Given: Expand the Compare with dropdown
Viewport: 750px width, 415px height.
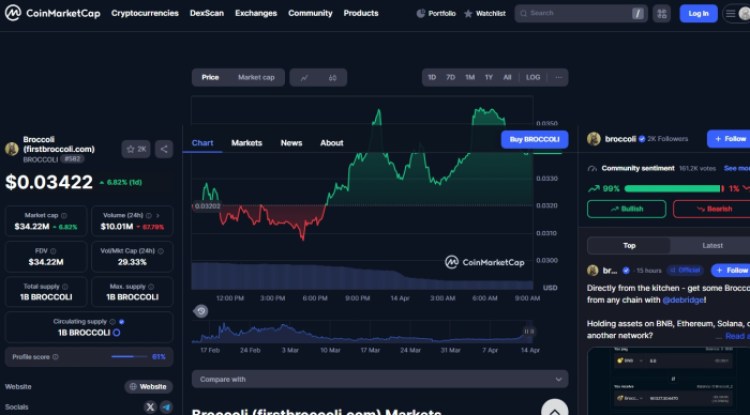Looking at the screenshot, I should (x=380, y=379).
